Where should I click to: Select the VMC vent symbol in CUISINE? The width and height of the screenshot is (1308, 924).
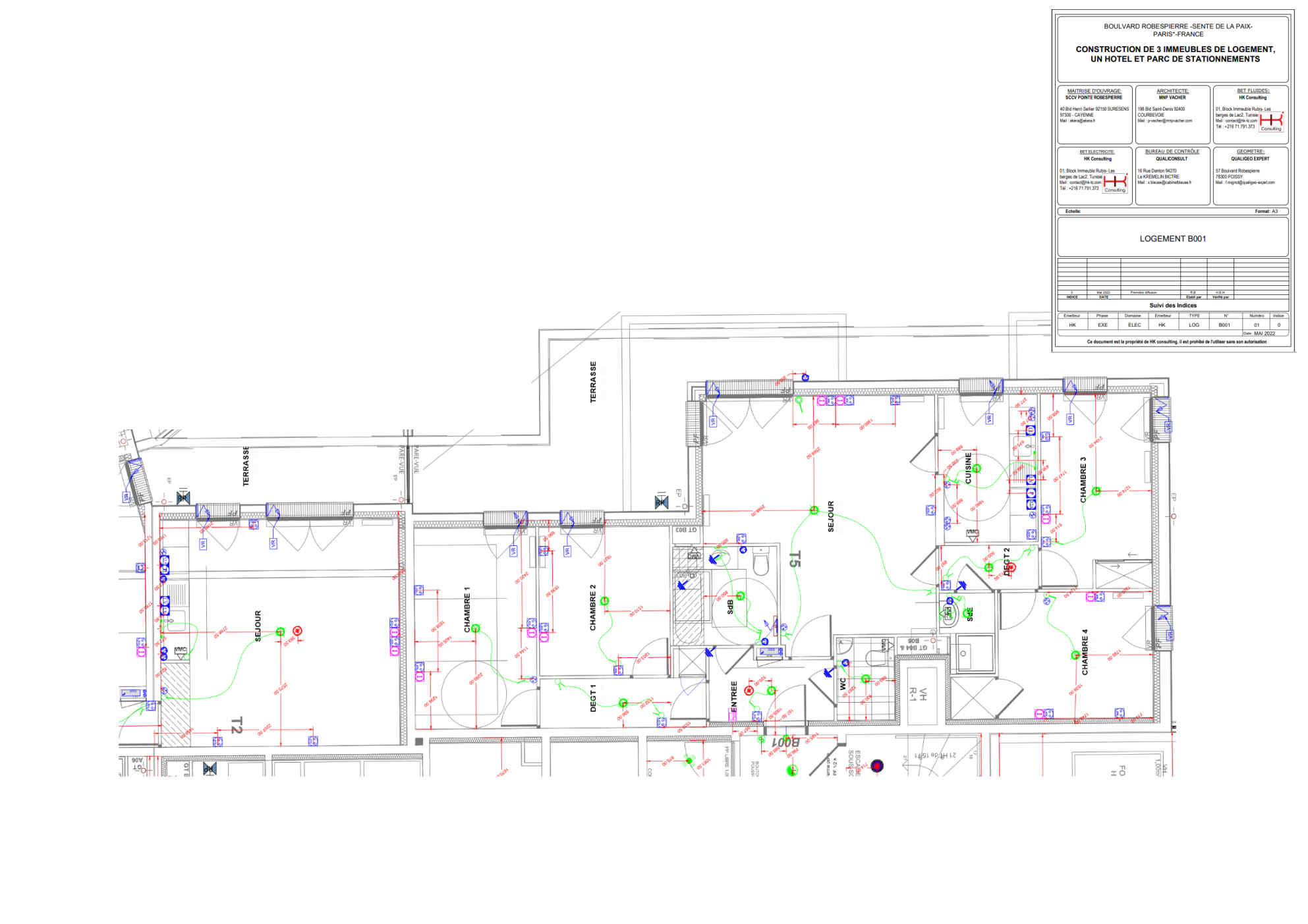(972, 533)
